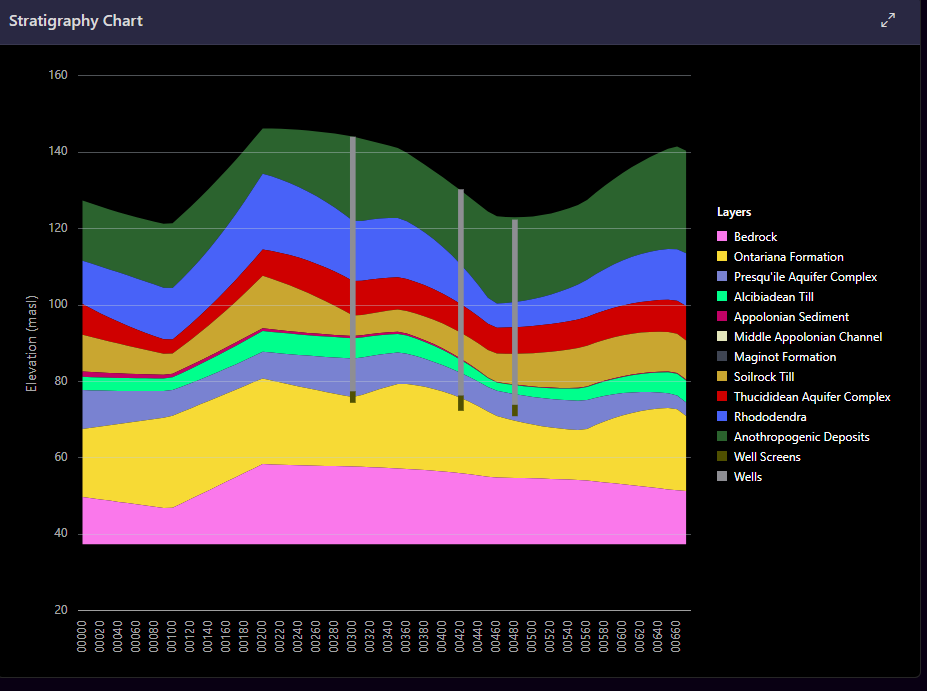Toggle the Presqu'ile Aquifer Complex label

(x=805, y=277)
